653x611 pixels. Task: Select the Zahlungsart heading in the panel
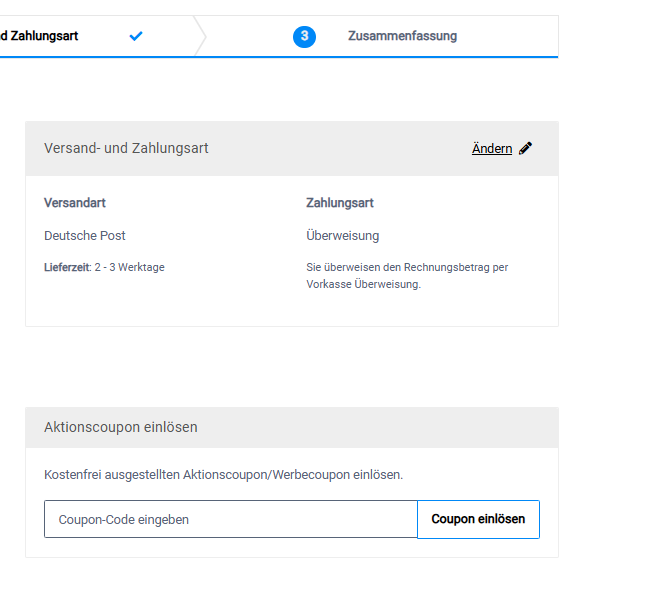340,203
